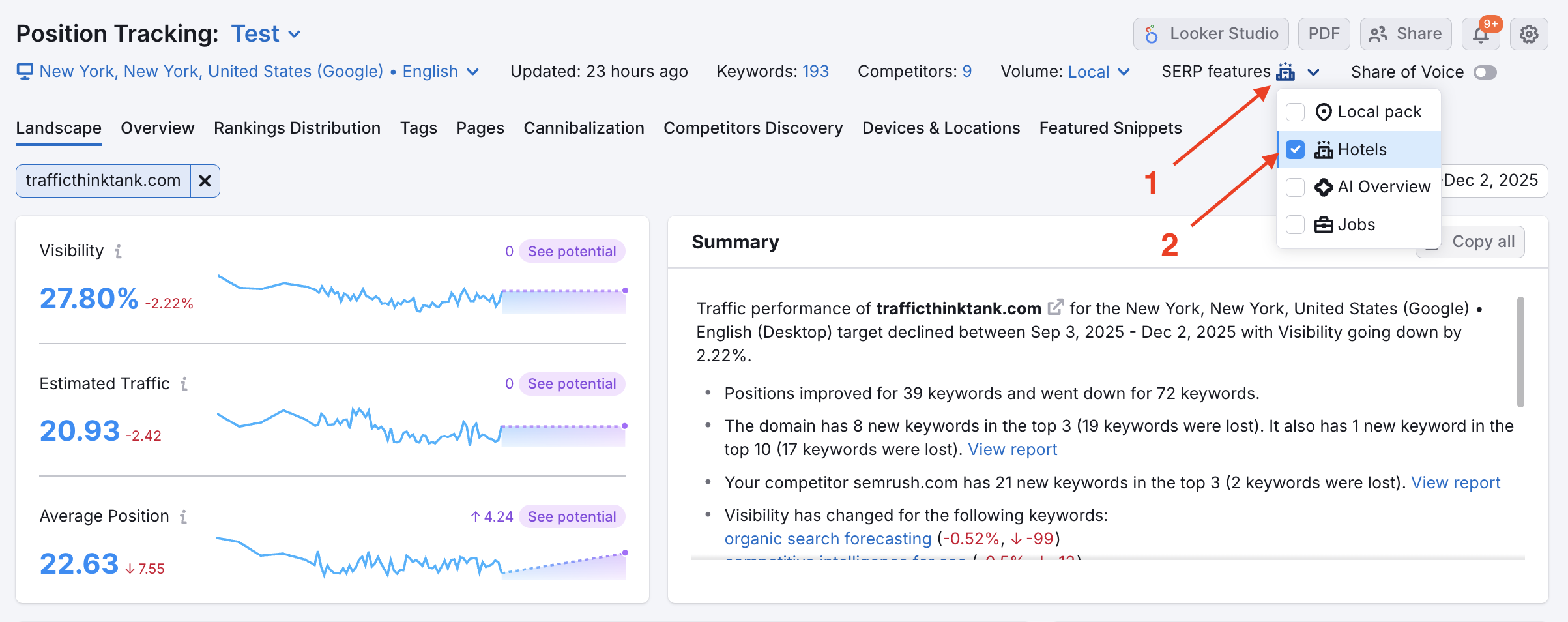This screenshot has width=1568, height=622.
Task: Collapse the SERP features dropdown chevron
Action: (1313, 72)
